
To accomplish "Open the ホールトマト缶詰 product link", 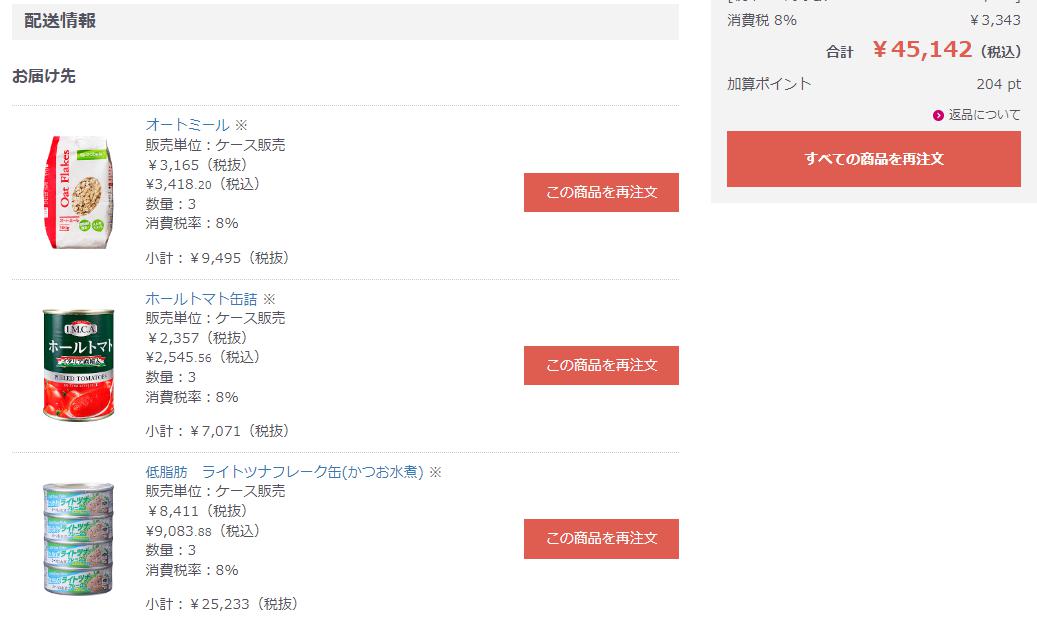I will tap(201, 299).
